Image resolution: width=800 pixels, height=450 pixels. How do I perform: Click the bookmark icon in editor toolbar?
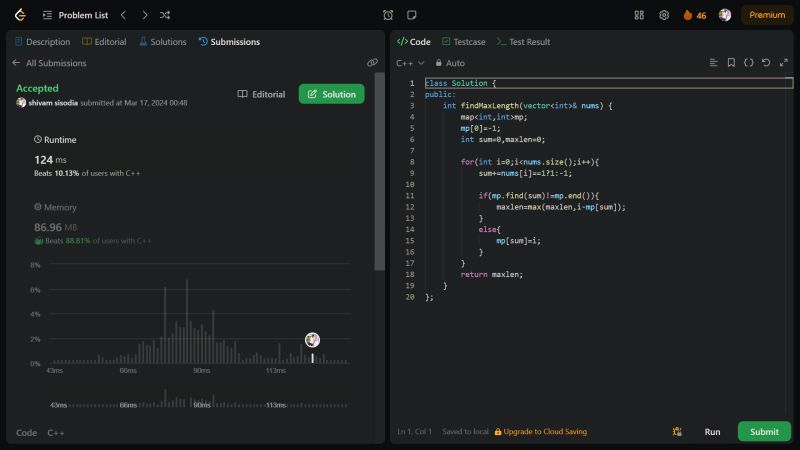point(731,62)
